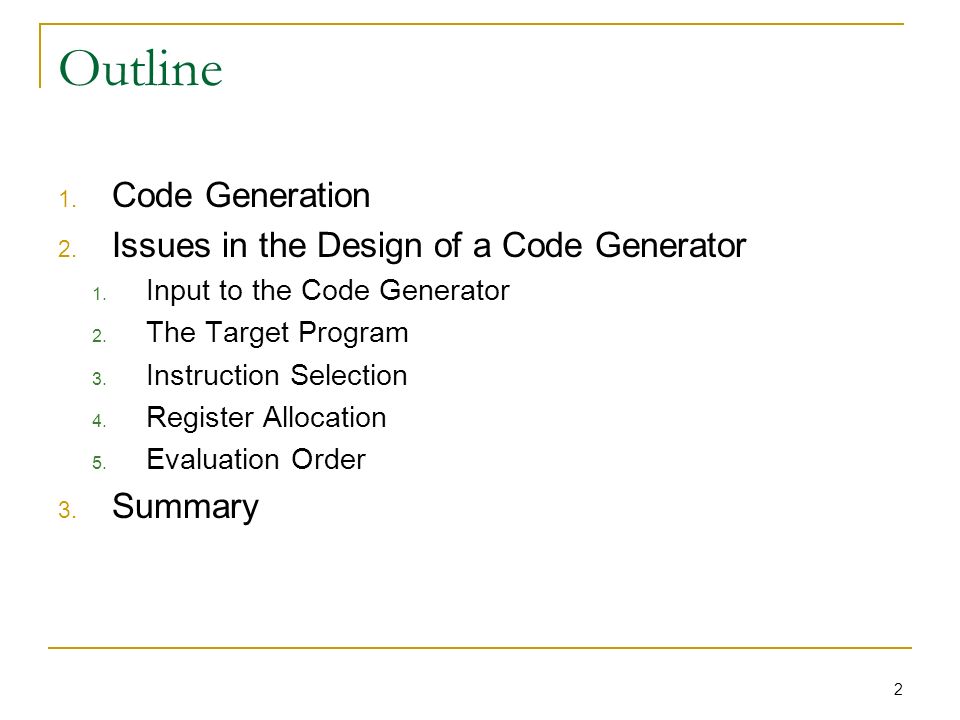Image resolution: width=960 pixels, height=720 pixels.
Task: Click the Register Allocation sub-item
Action: click(x=266, y=418)
